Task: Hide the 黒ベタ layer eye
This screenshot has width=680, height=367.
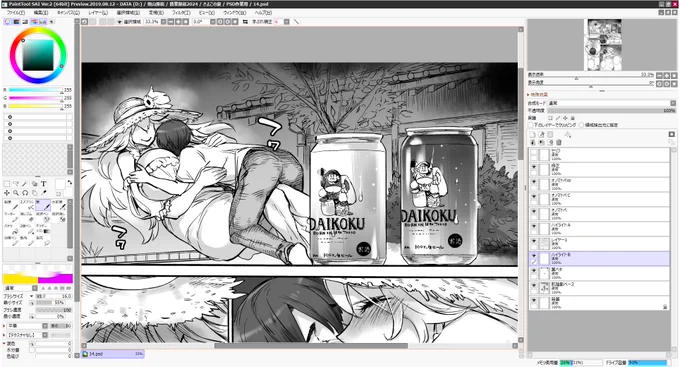Action: point(534,270)
